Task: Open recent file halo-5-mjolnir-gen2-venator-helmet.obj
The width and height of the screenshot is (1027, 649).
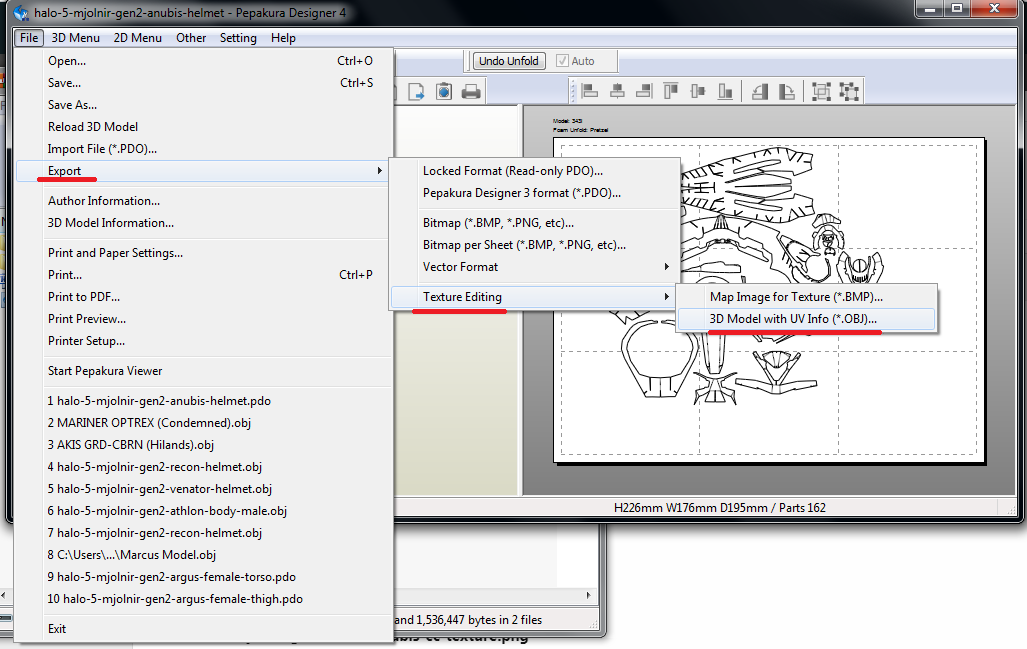Action: coord(204,489)
